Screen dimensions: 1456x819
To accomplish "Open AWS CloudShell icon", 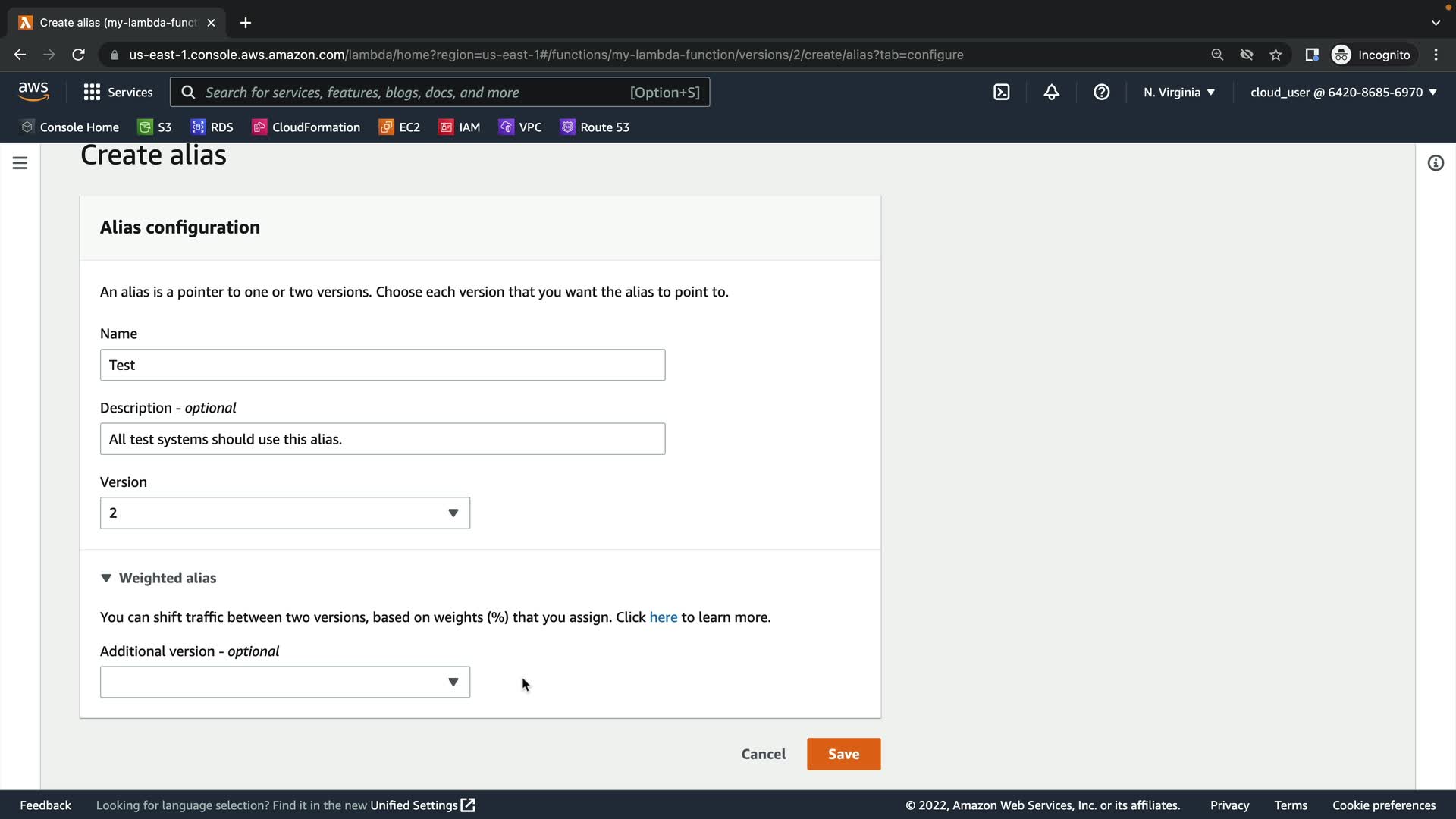I will [1001, 93].
